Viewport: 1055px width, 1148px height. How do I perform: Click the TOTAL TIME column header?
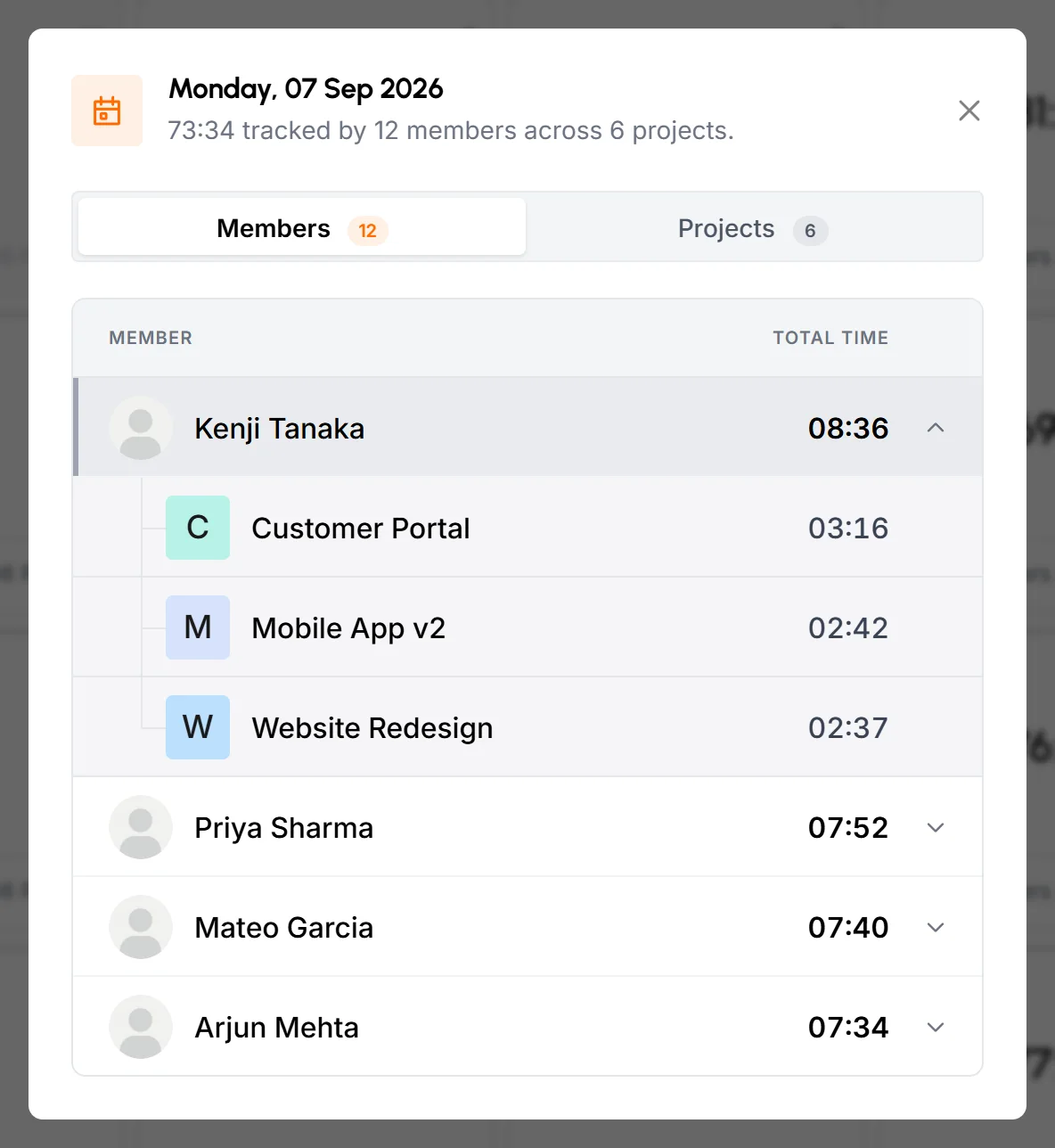click(x=830, y=338)
